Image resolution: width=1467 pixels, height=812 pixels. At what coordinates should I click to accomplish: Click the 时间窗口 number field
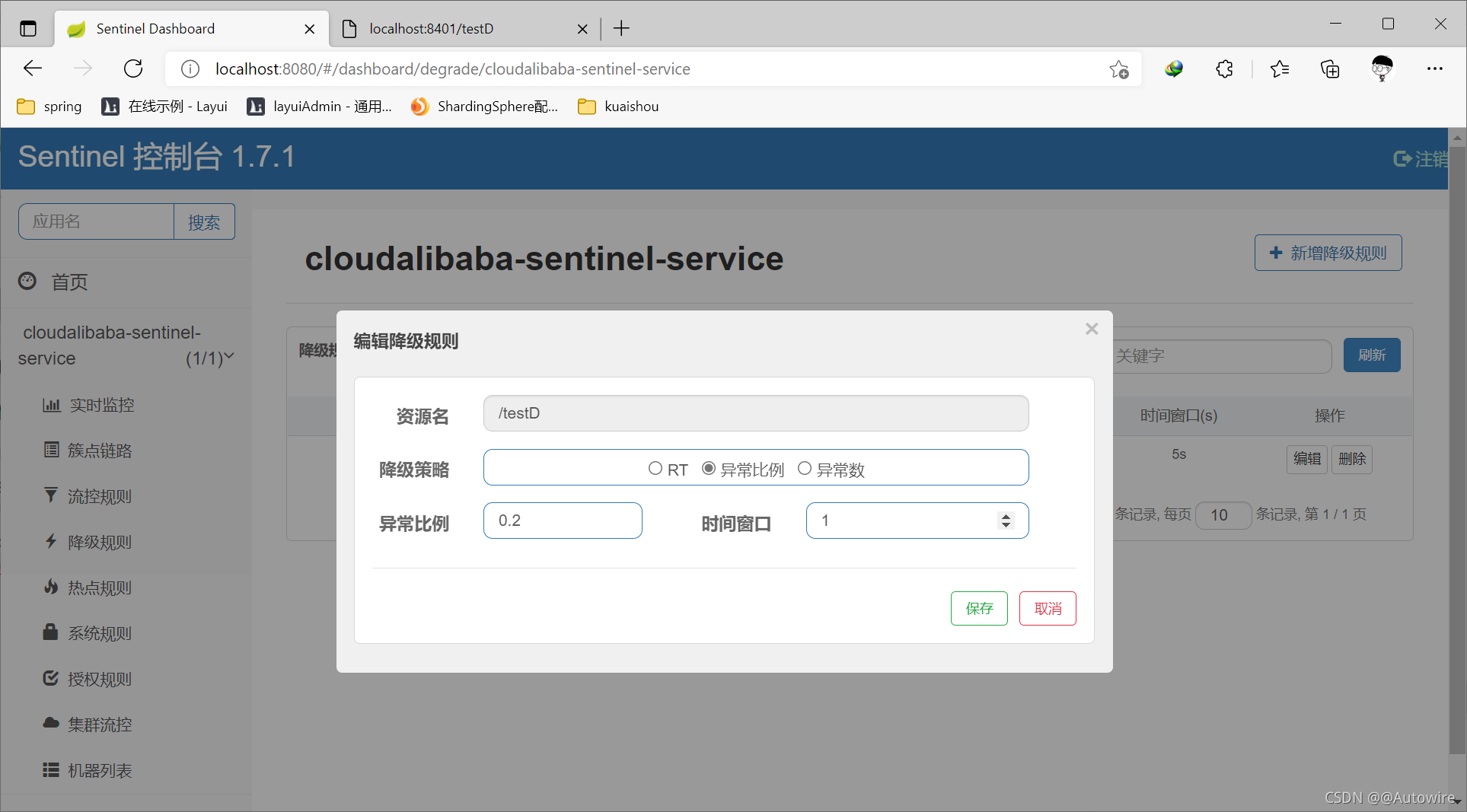(x=917, y=521)
